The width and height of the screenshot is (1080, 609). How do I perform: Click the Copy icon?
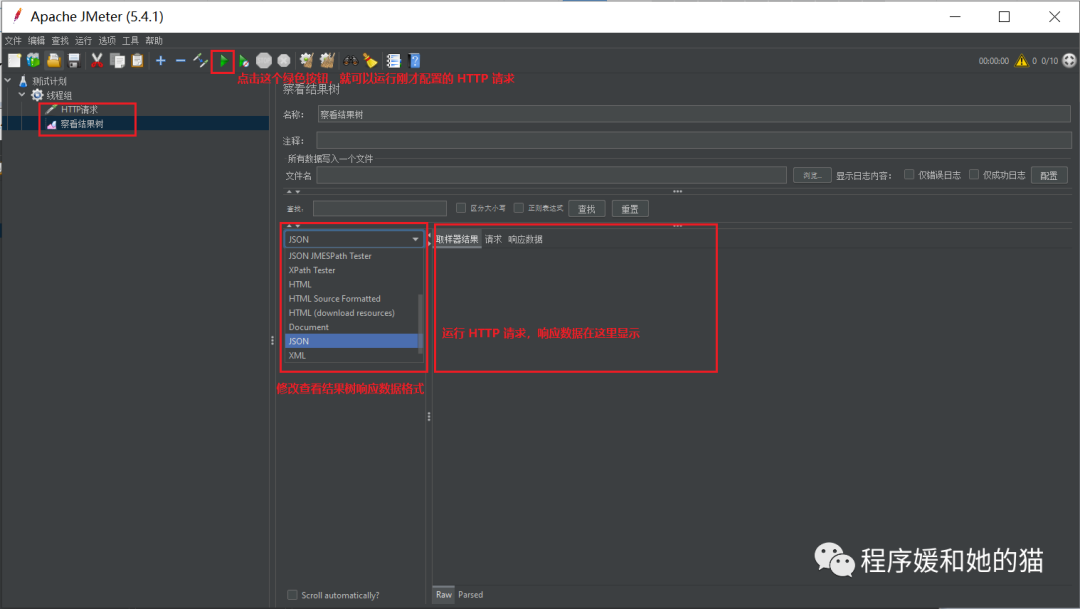[118, 61]
